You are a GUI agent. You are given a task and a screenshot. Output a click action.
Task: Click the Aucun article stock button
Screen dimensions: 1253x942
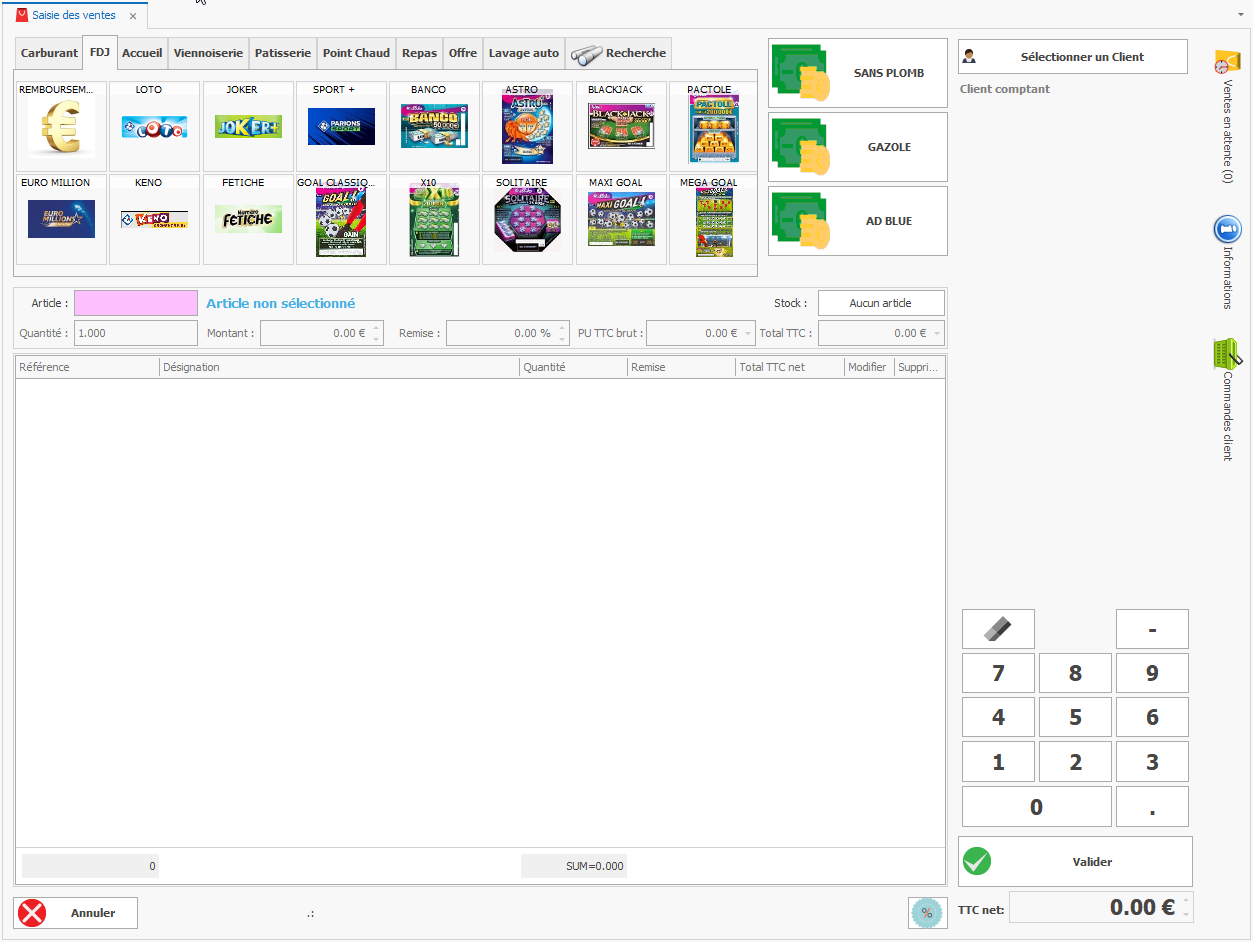tap(880, 303)
